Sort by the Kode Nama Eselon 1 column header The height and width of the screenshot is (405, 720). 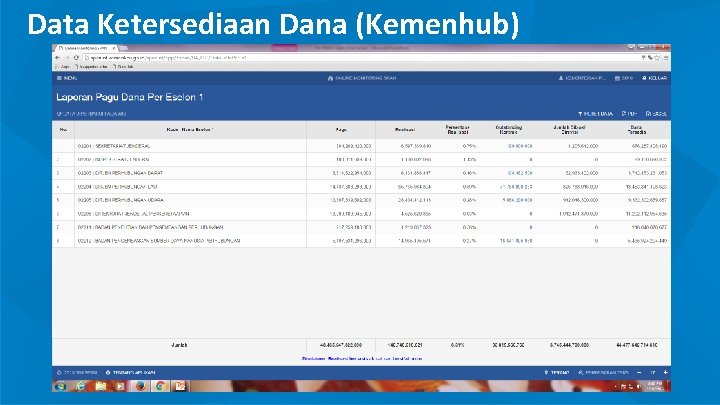[x=190, y=130]
